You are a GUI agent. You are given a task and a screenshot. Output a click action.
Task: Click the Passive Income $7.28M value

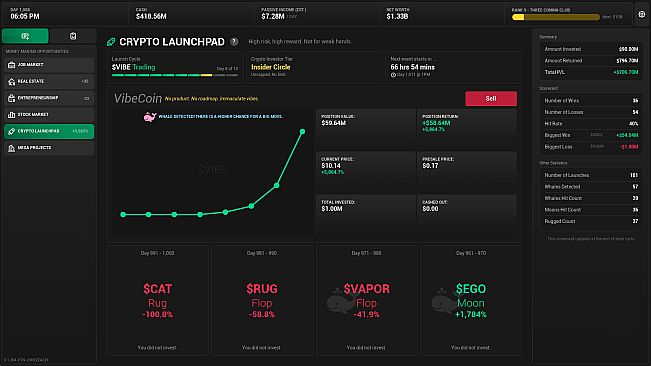click(273, 17)
